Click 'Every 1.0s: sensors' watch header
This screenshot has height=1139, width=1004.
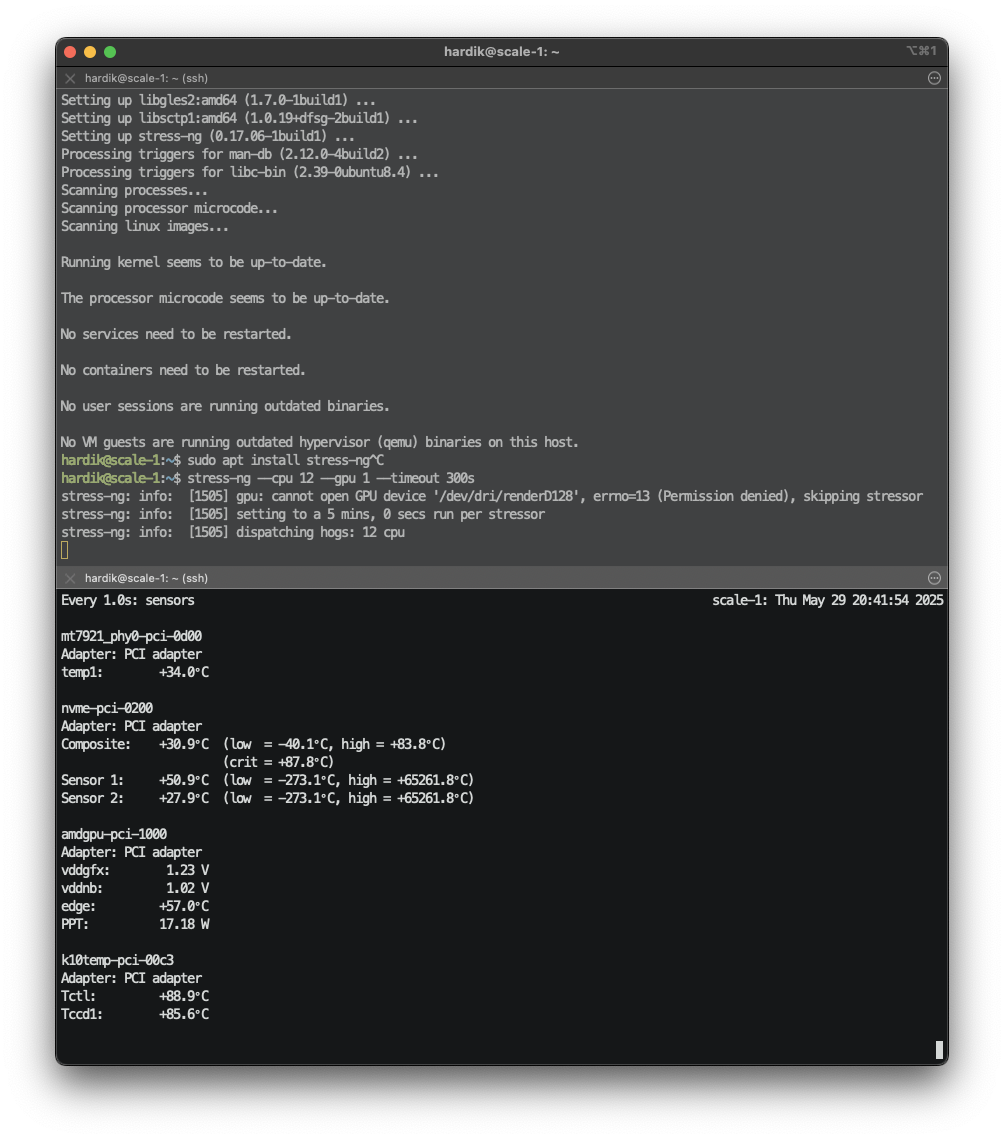(128, 600)
